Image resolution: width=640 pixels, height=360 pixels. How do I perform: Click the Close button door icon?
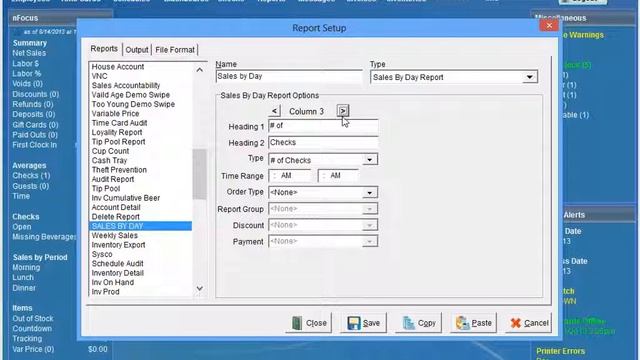click(297, 323)
